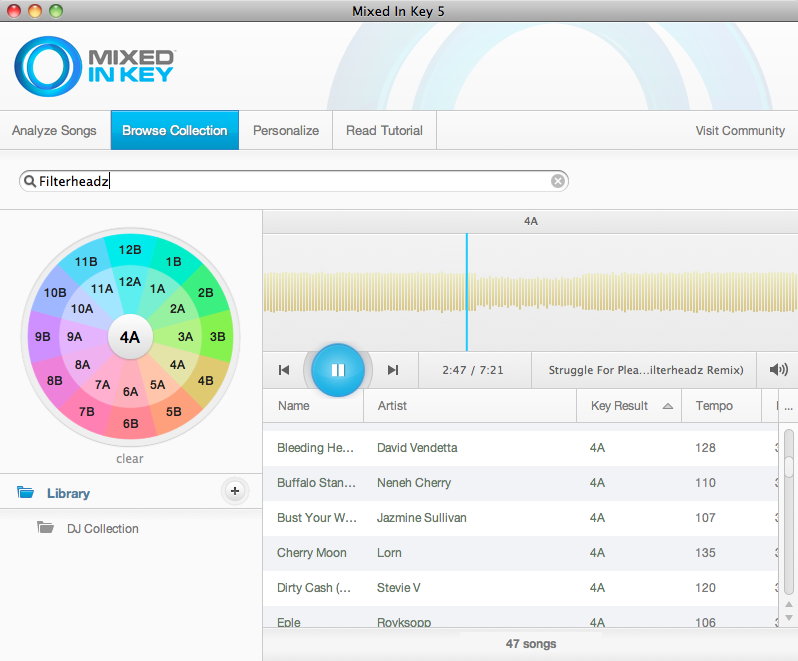
Task: Sort by the Key Result column header
Action: (x=620, y=406)
